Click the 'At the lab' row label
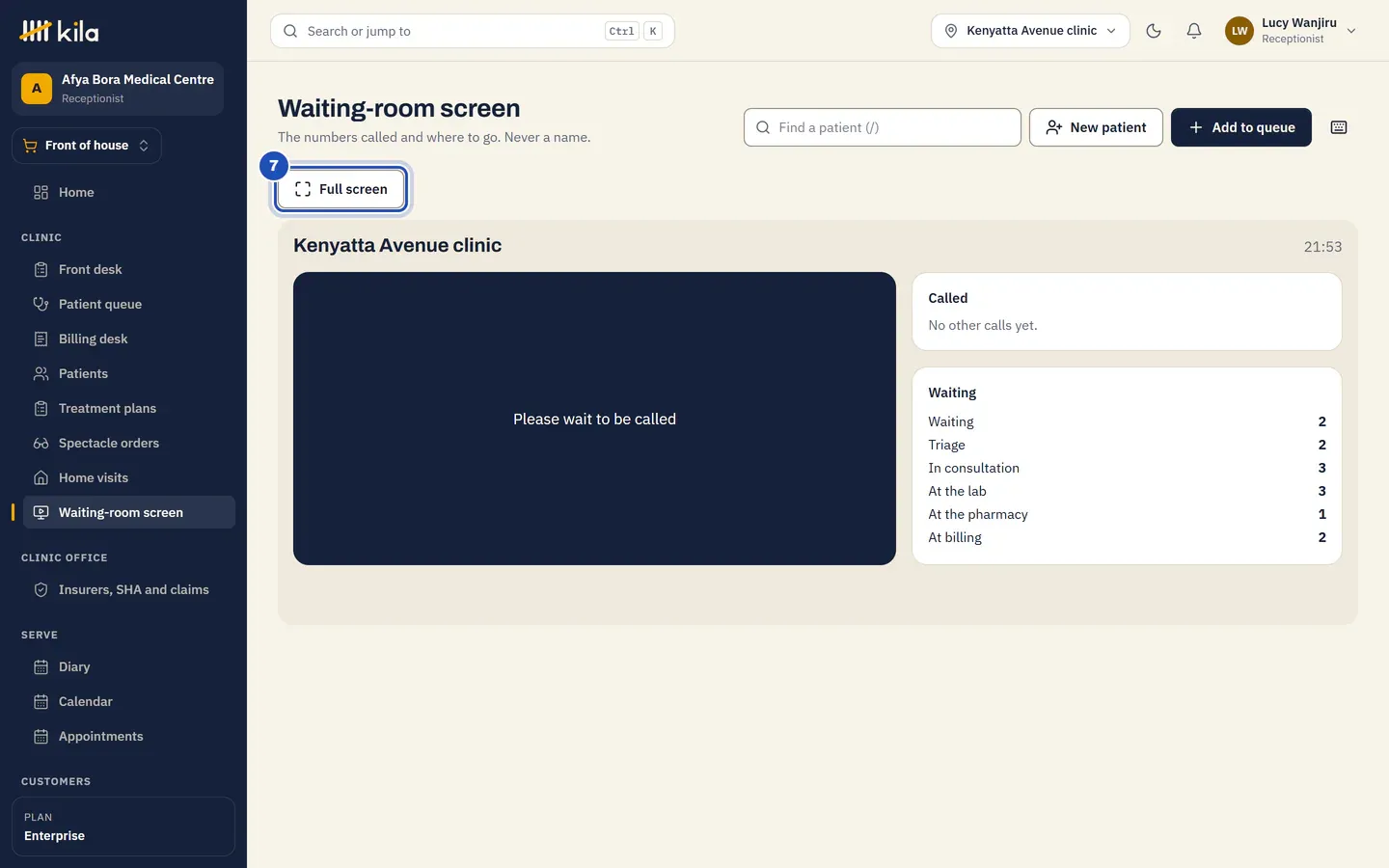 click(x=957, y=491)
